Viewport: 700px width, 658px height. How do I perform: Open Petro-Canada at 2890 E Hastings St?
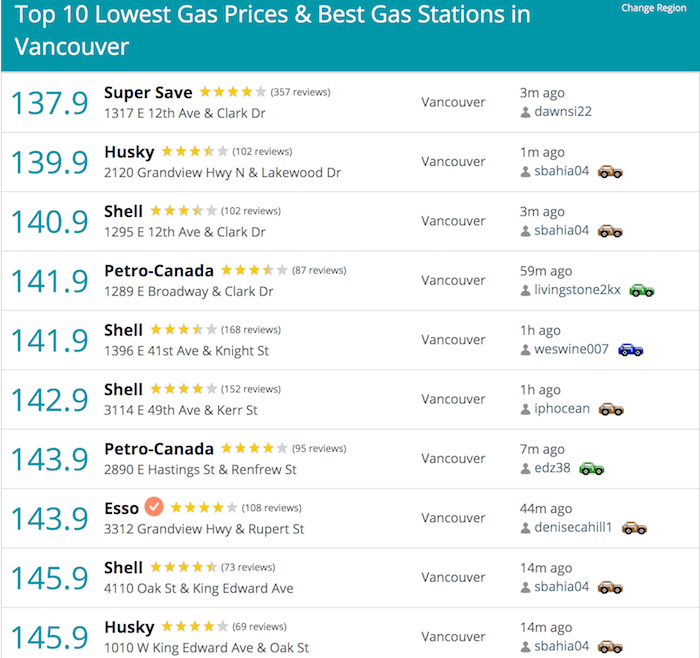159,449
